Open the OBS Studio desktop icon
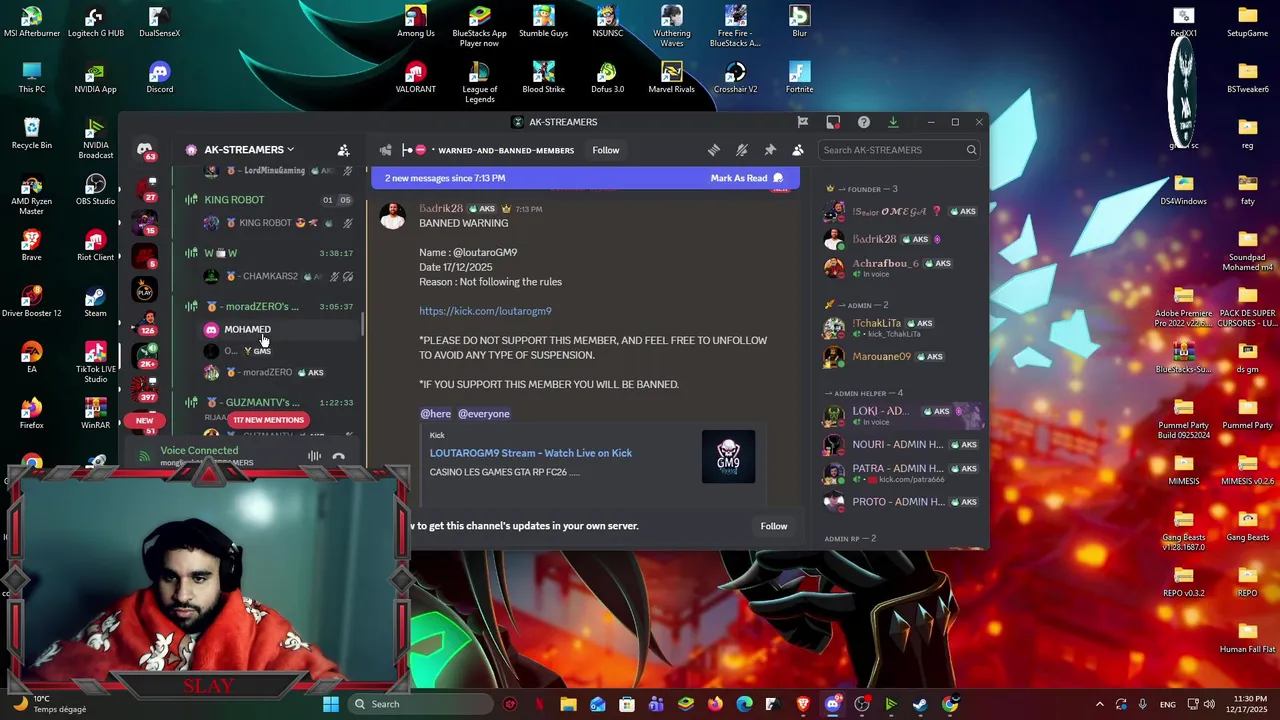Screen dimensions: 1280x720 (95, 190)
